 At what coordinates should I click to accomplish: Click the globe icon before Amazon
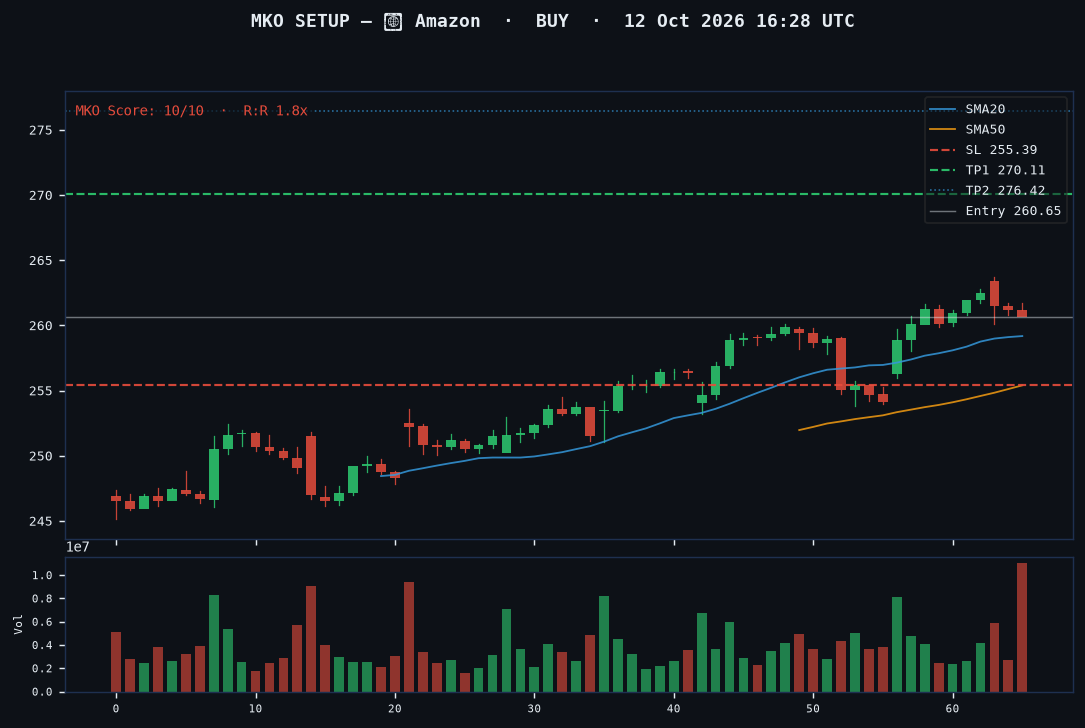[x=393, y=22]
